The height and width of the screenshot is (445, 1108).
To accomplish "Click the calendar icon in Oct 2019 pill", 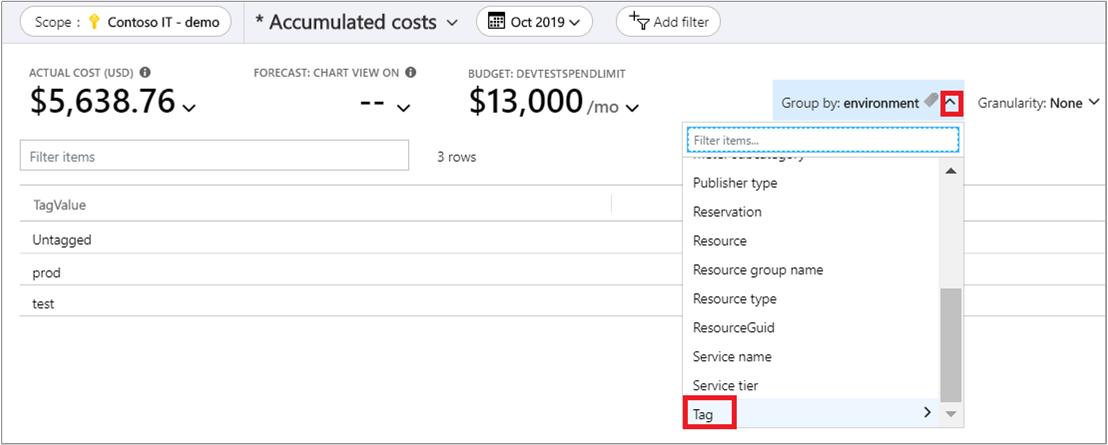I will pyautogui.click(x=497, y=21).
